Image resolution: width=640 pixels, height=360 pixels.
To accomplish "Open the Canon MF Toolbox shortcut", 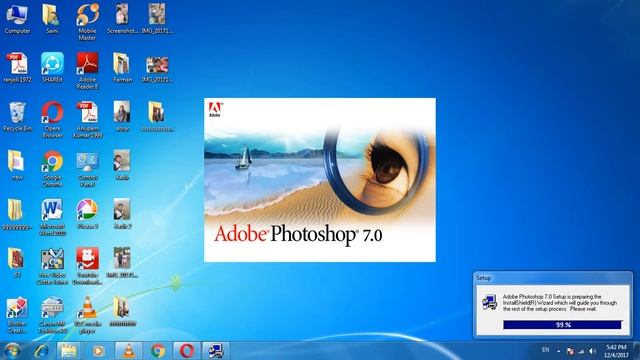I will (x=52, y=315).
